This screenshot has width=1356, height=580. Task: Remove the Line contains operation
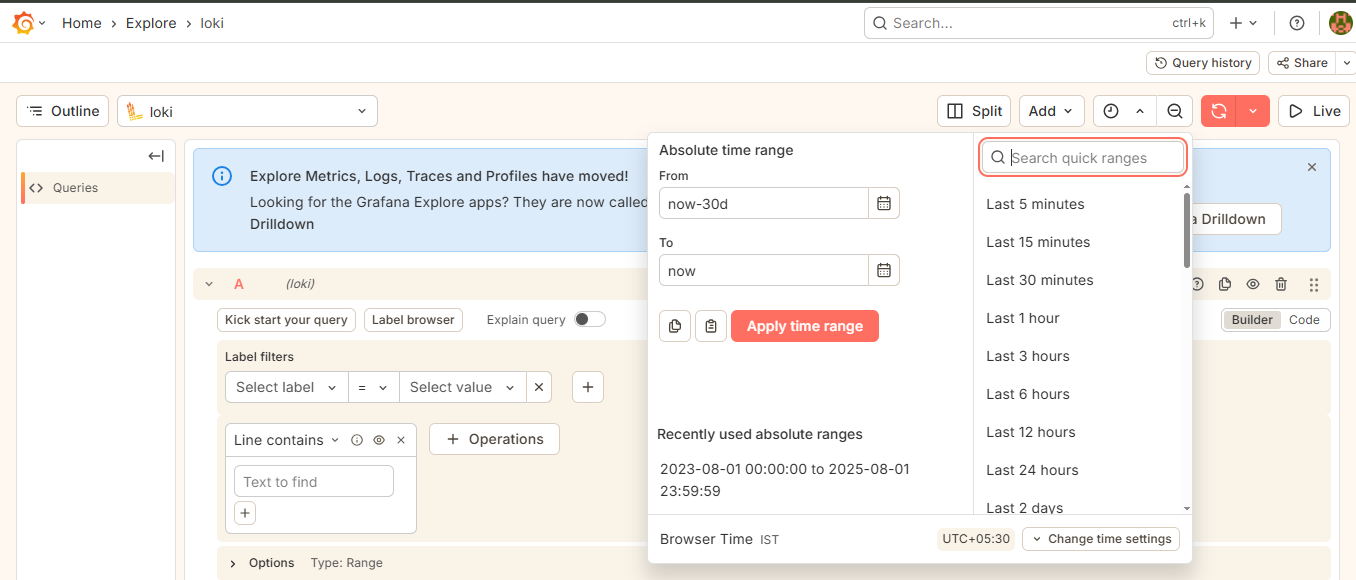pyautogui.click(x=401, y=440)
